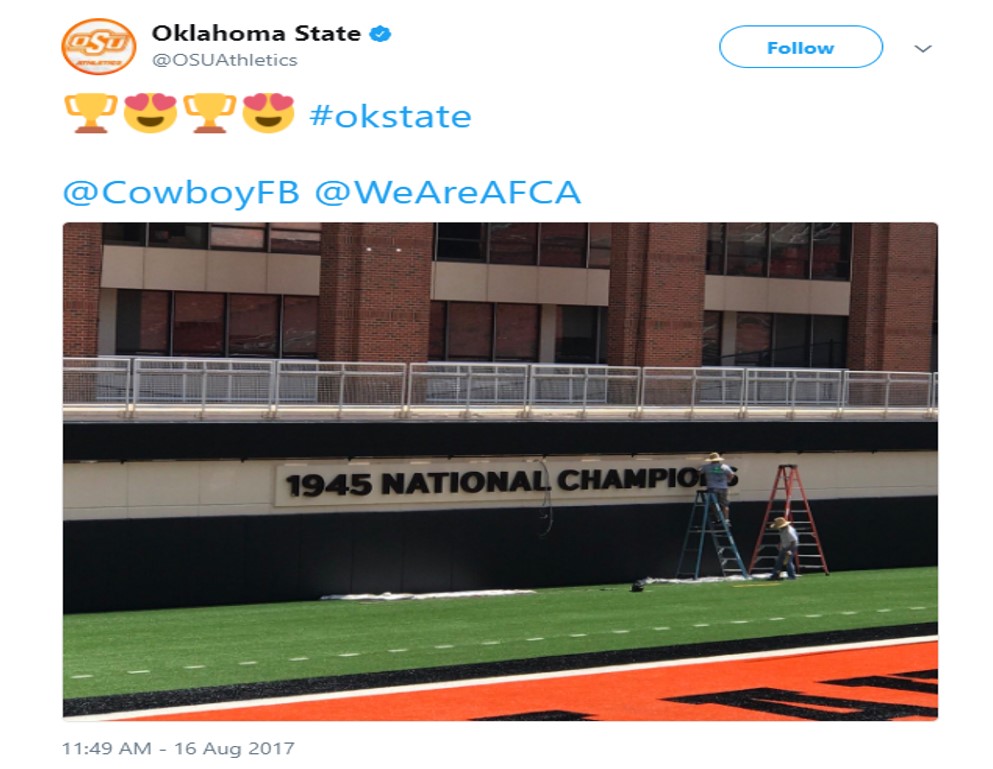Visit the @WeAreAFCA mention

[447, 192]
